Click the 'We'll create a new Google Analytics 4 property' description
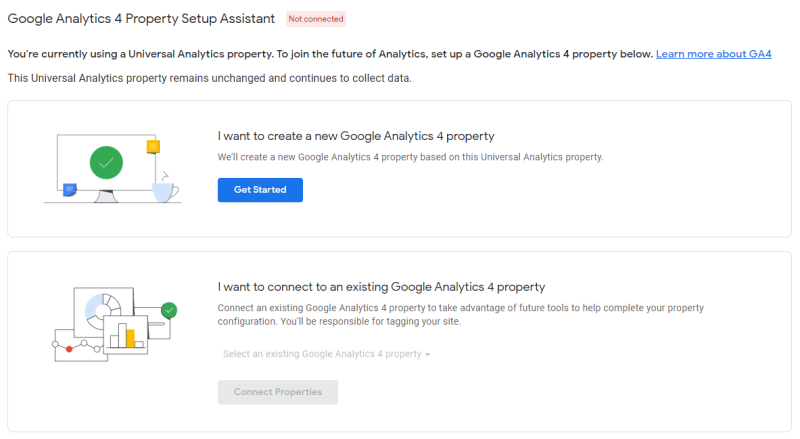 (x=410, y=157)
